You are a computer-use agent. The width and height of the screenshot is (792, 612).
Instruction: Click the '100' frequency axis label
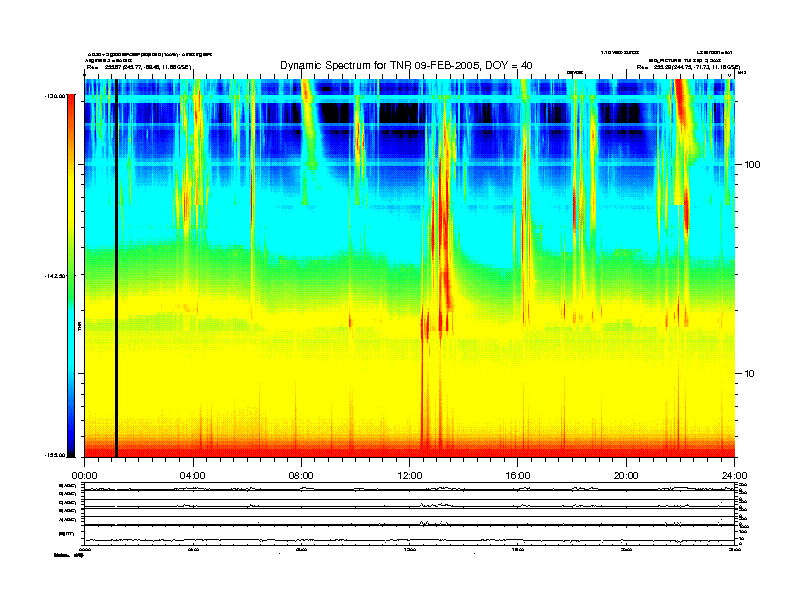pyautogui.click(x=752, y=165)
